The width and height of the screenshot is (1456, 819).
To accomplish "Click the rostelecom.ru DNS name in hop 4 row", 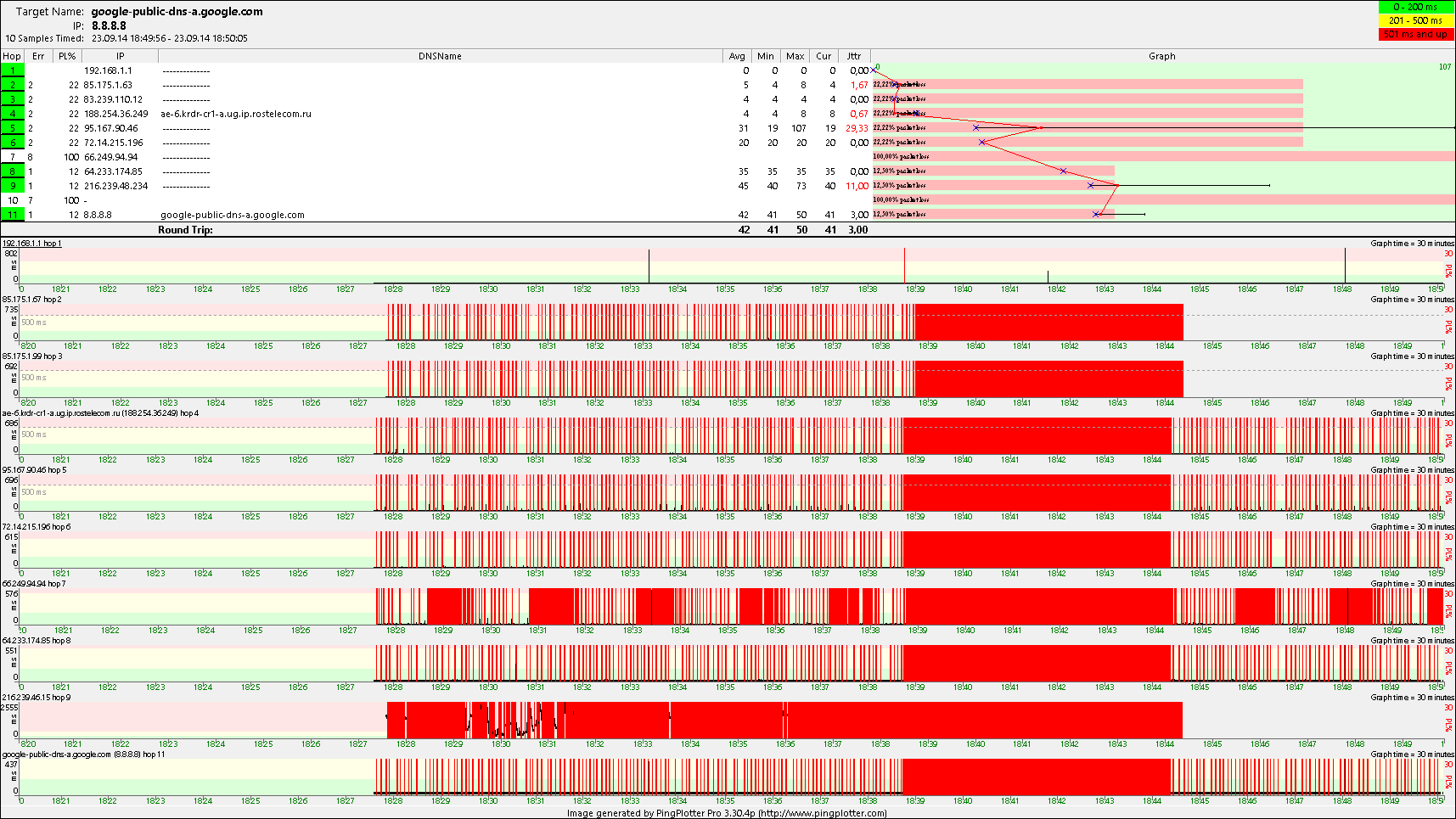I will pos(235,114).
